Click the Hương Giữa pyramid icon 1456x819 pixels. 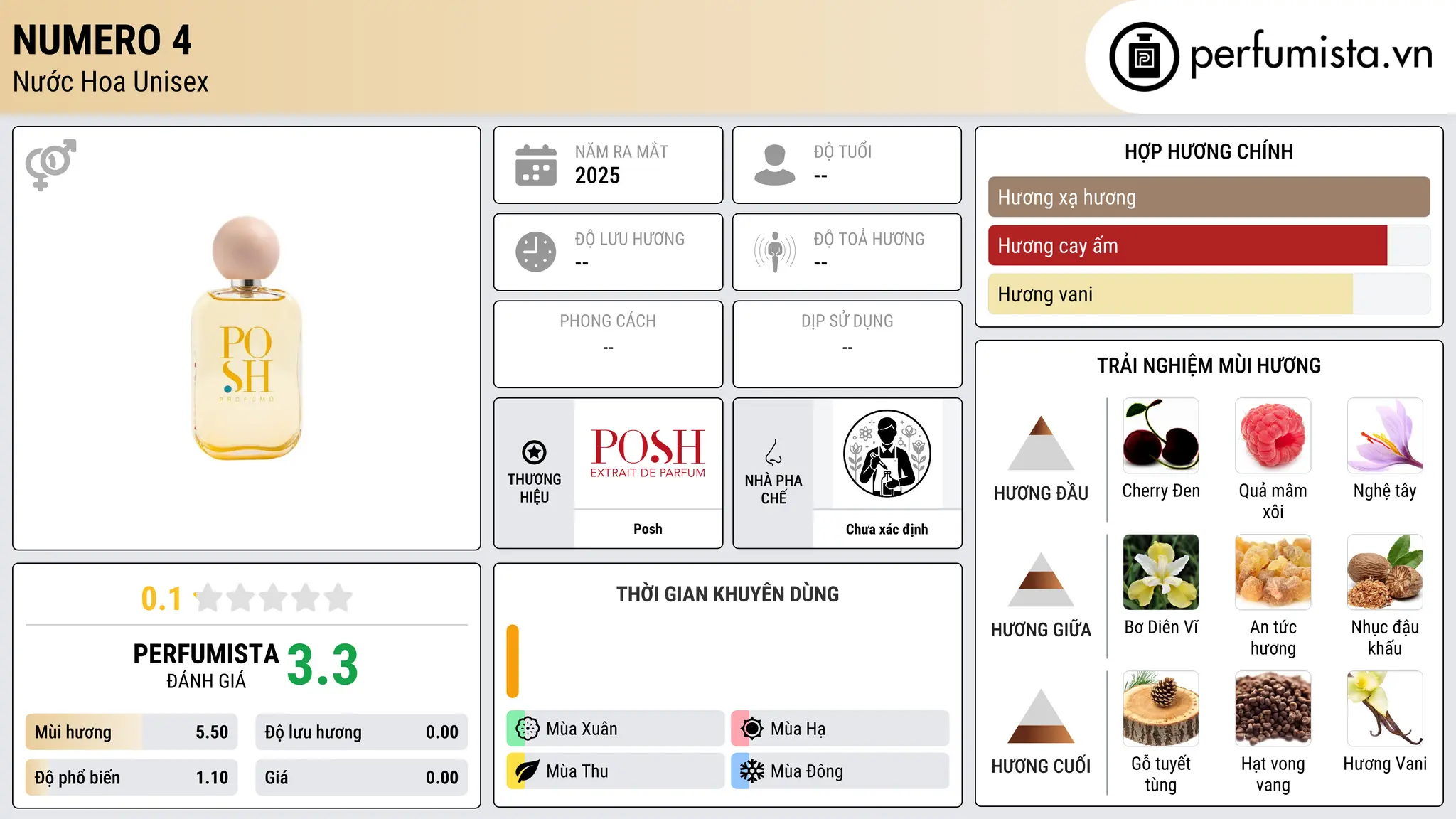tap(1041, 579)
